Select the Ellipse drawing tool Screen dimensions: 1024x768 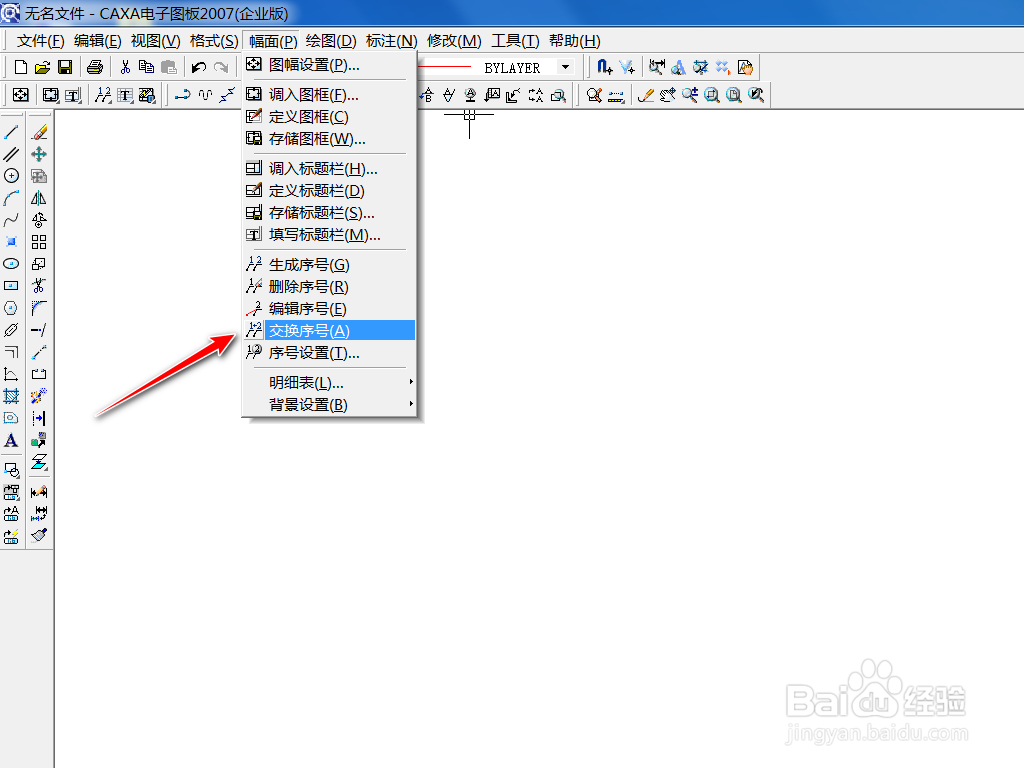(11, 264)
